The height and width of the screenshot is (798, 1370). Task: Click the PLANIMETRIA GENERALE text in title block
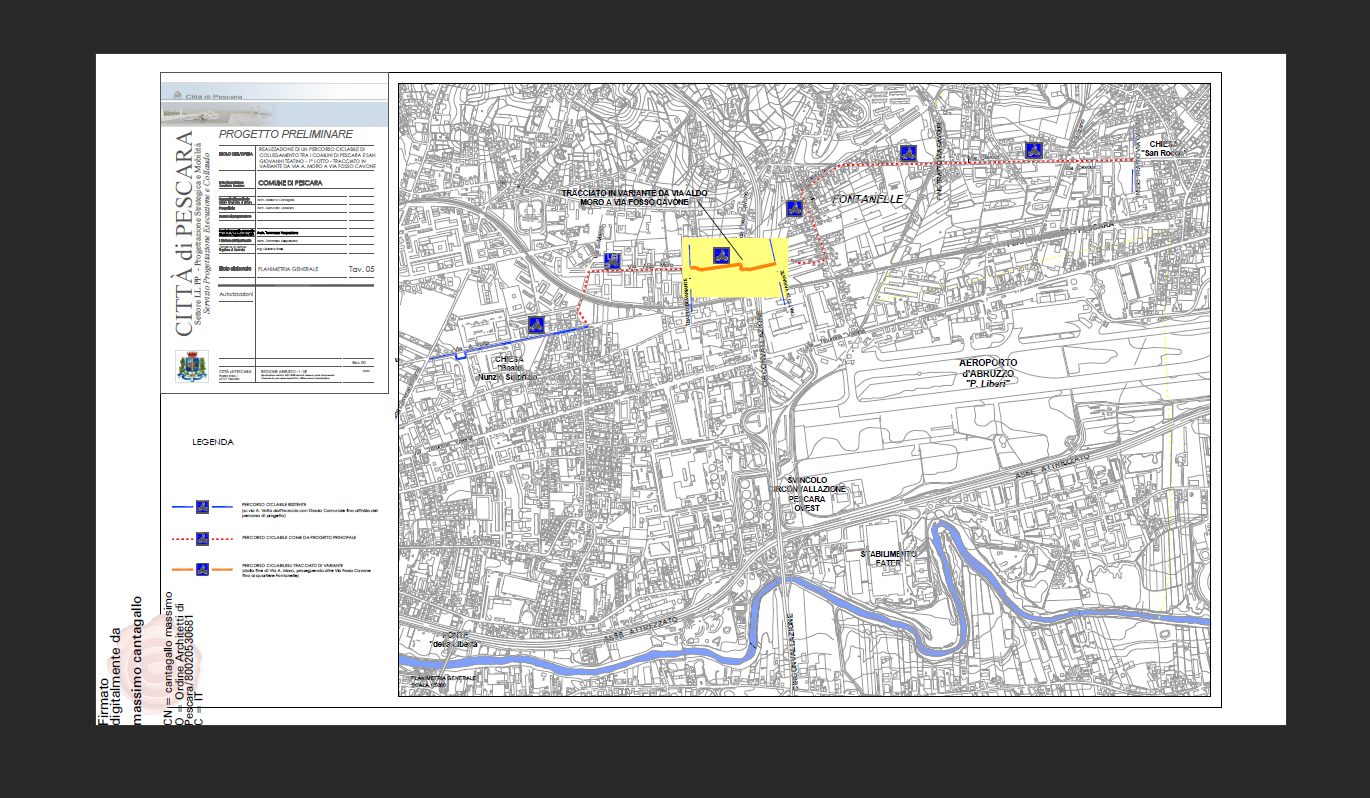point(288,270)
